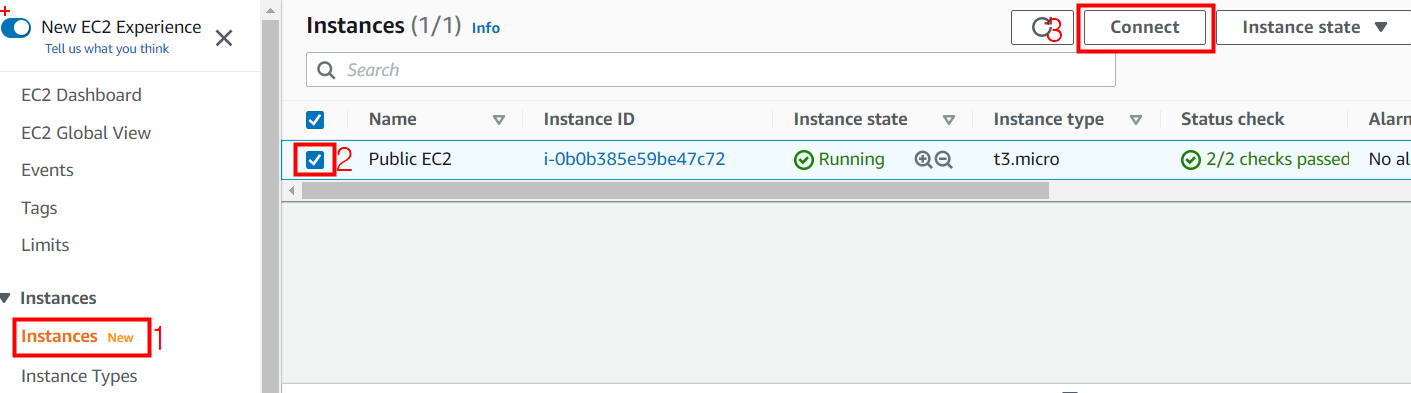This screenshot has width=1411, height=393.
Task: Open the Events page
Action: [47, 170]
